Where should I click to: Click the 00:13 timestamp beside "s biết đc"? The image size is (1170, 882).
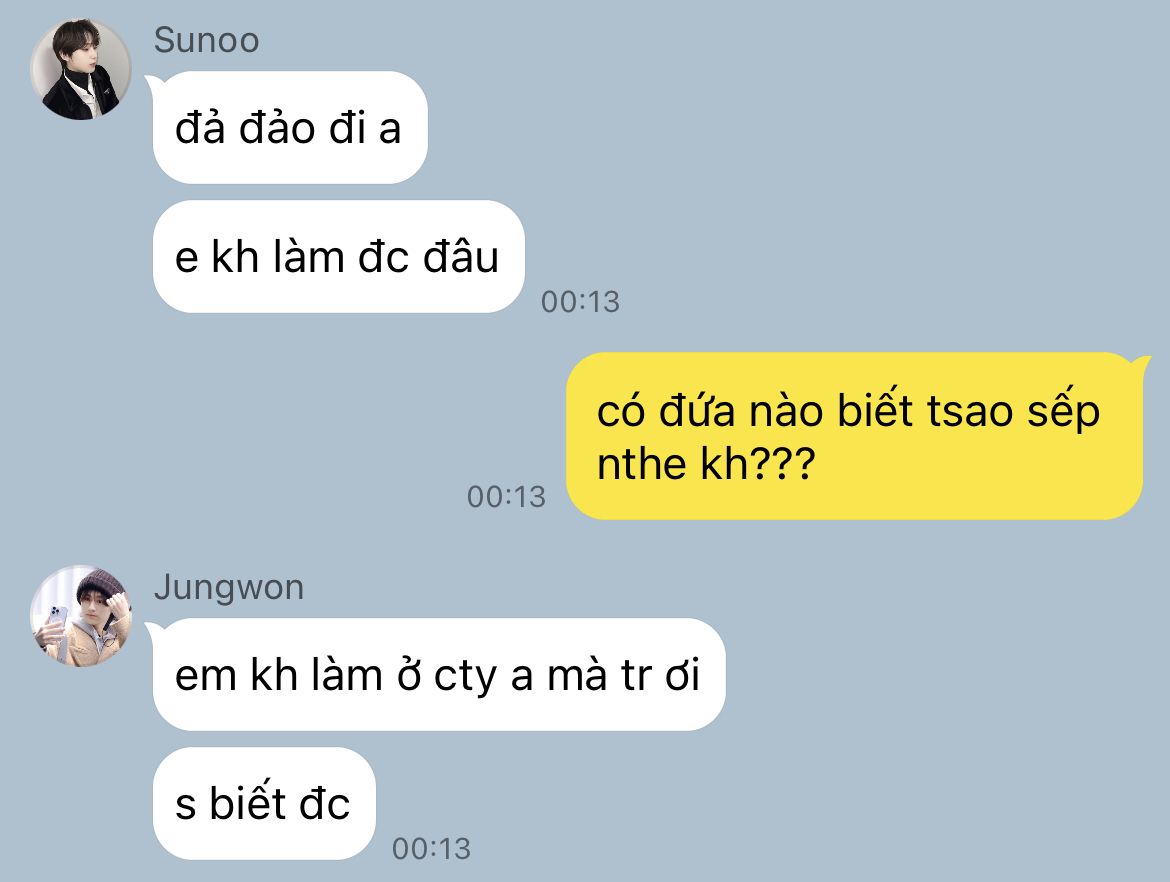click(x=431, y=848)
